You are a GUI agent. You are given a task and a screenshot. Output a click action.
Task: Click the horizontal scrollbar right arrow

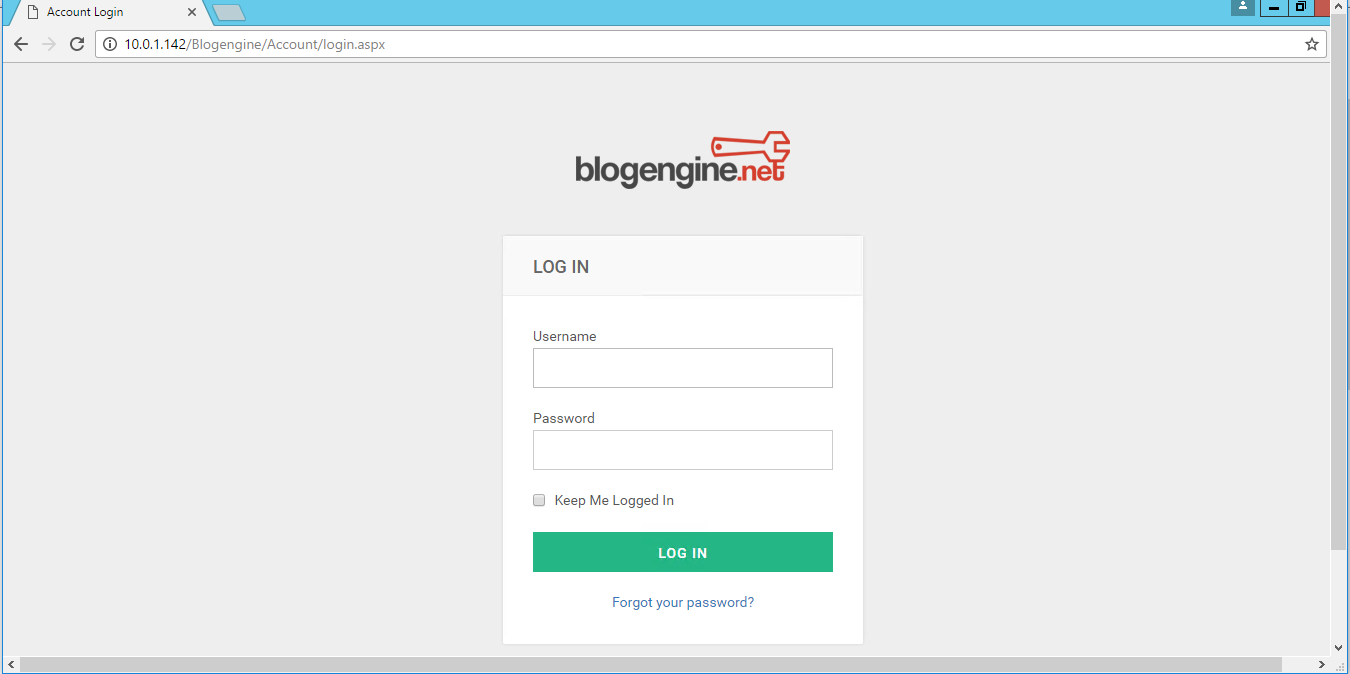1322,664
